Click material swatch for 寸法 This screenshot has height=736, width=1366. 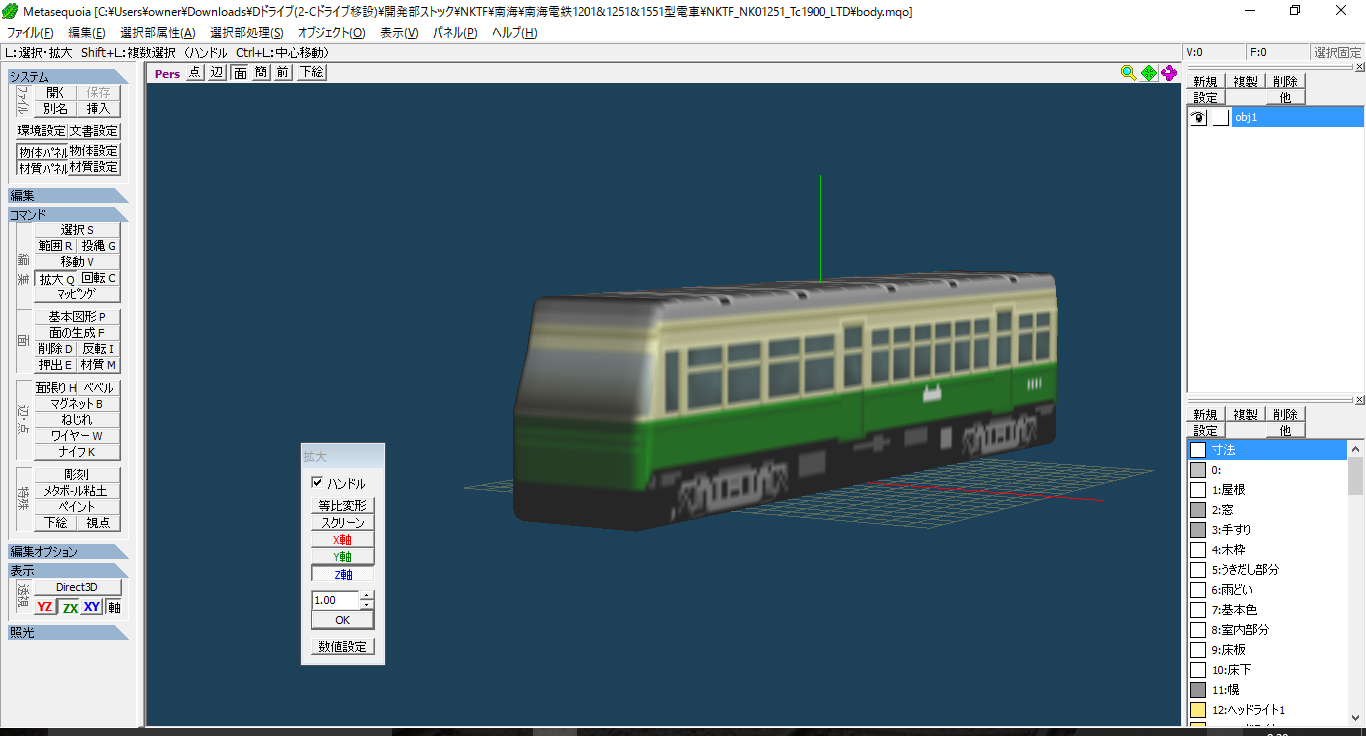click(x=1198, y=450)
